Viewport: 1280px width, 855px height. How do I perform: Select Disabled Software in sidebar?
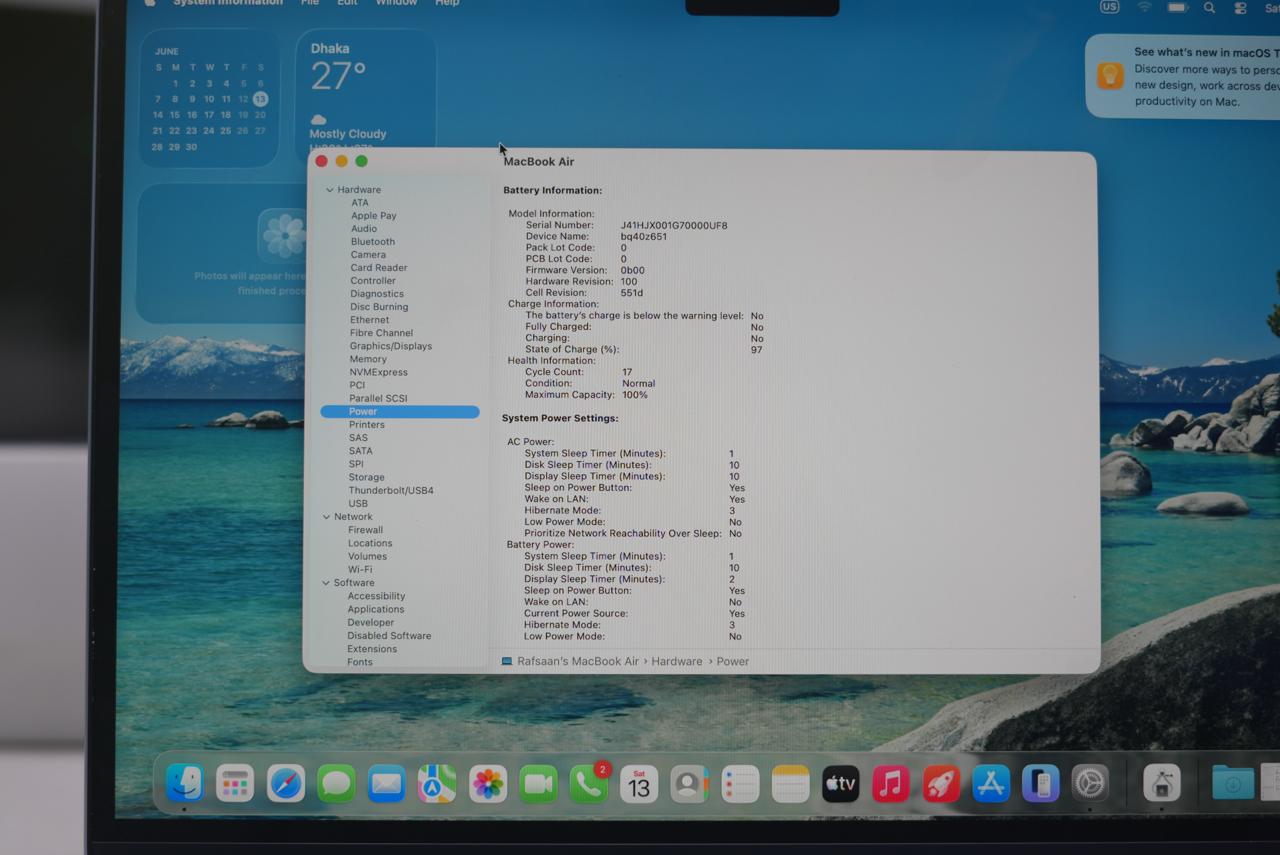(x=389, y=635)
